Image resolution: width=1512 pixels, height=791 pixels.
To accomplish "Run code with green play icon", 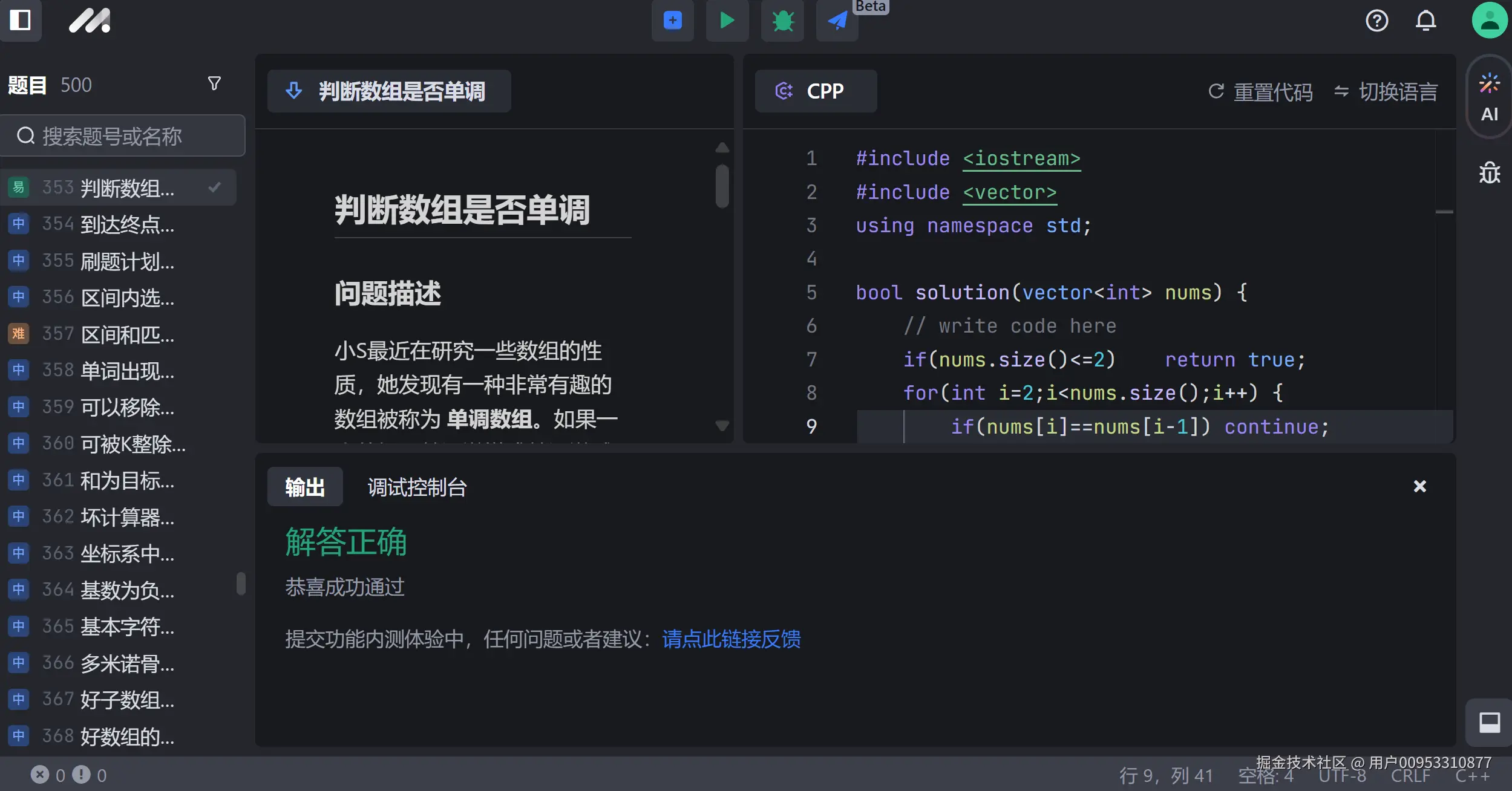I will pyautogui.click(x=727, y=21).
